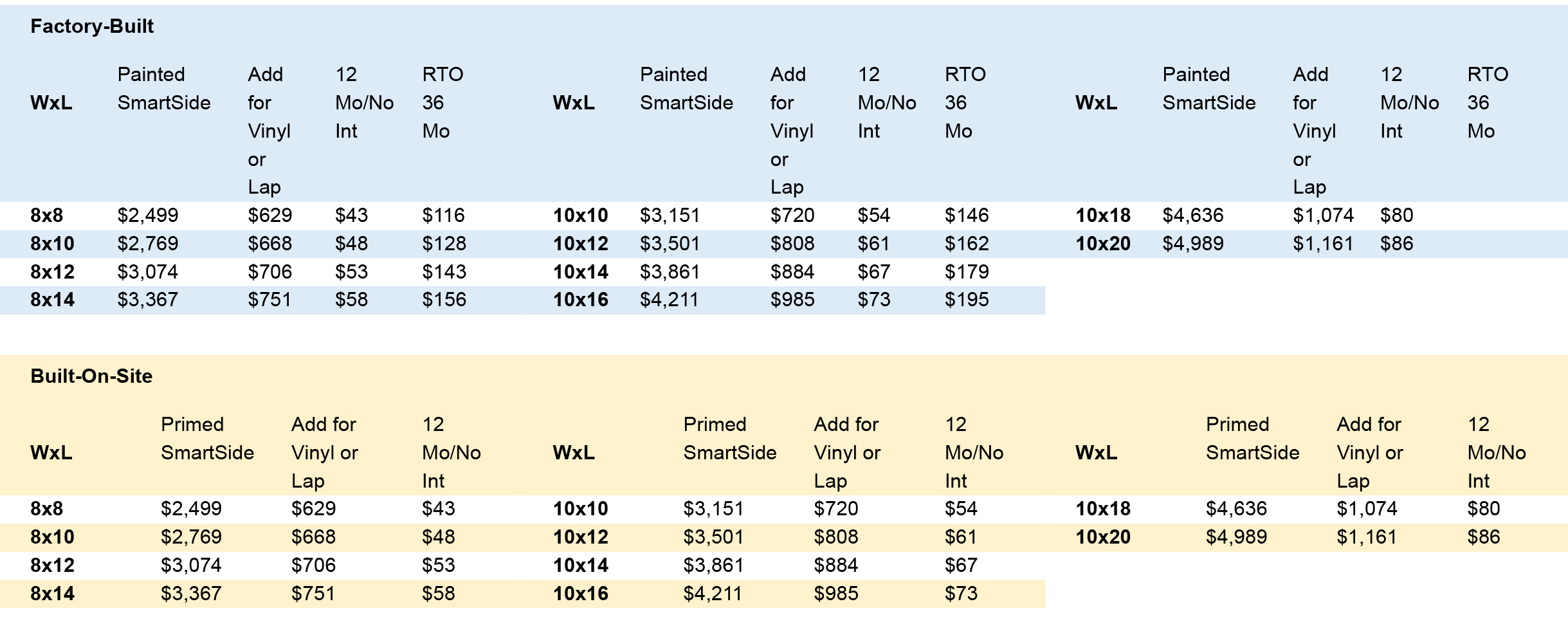Image resolution: width=1568 pixels, height=633 pixels.
Task: Click the $195 RTO value for 10x16
Action: [967, 300]
